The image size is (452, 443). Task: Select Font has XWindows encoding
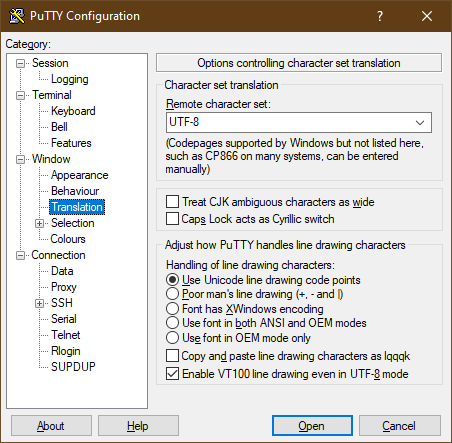pos(172,309)
